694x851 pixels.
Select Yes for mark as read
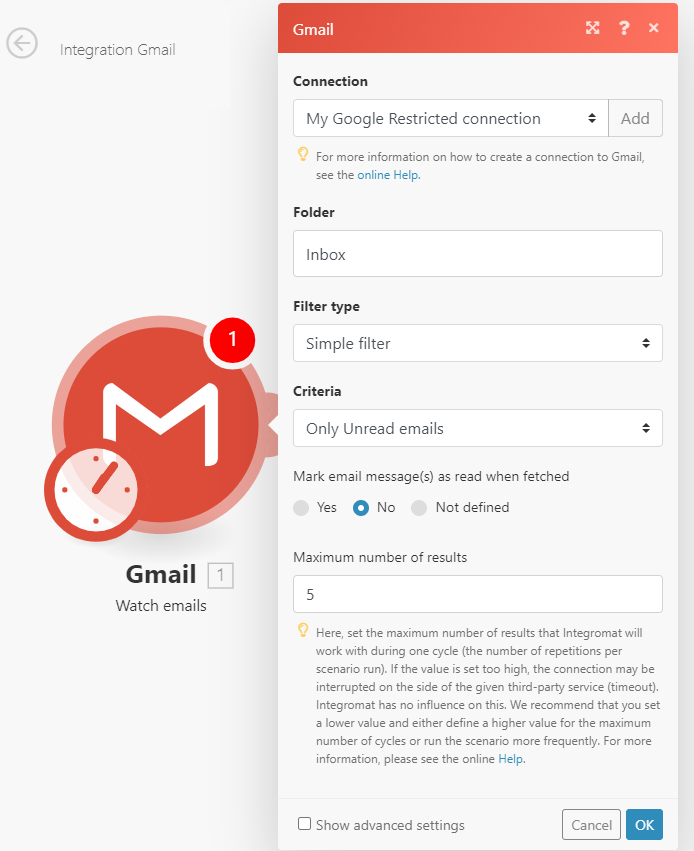pyautogui.click(x=301, y=508)
